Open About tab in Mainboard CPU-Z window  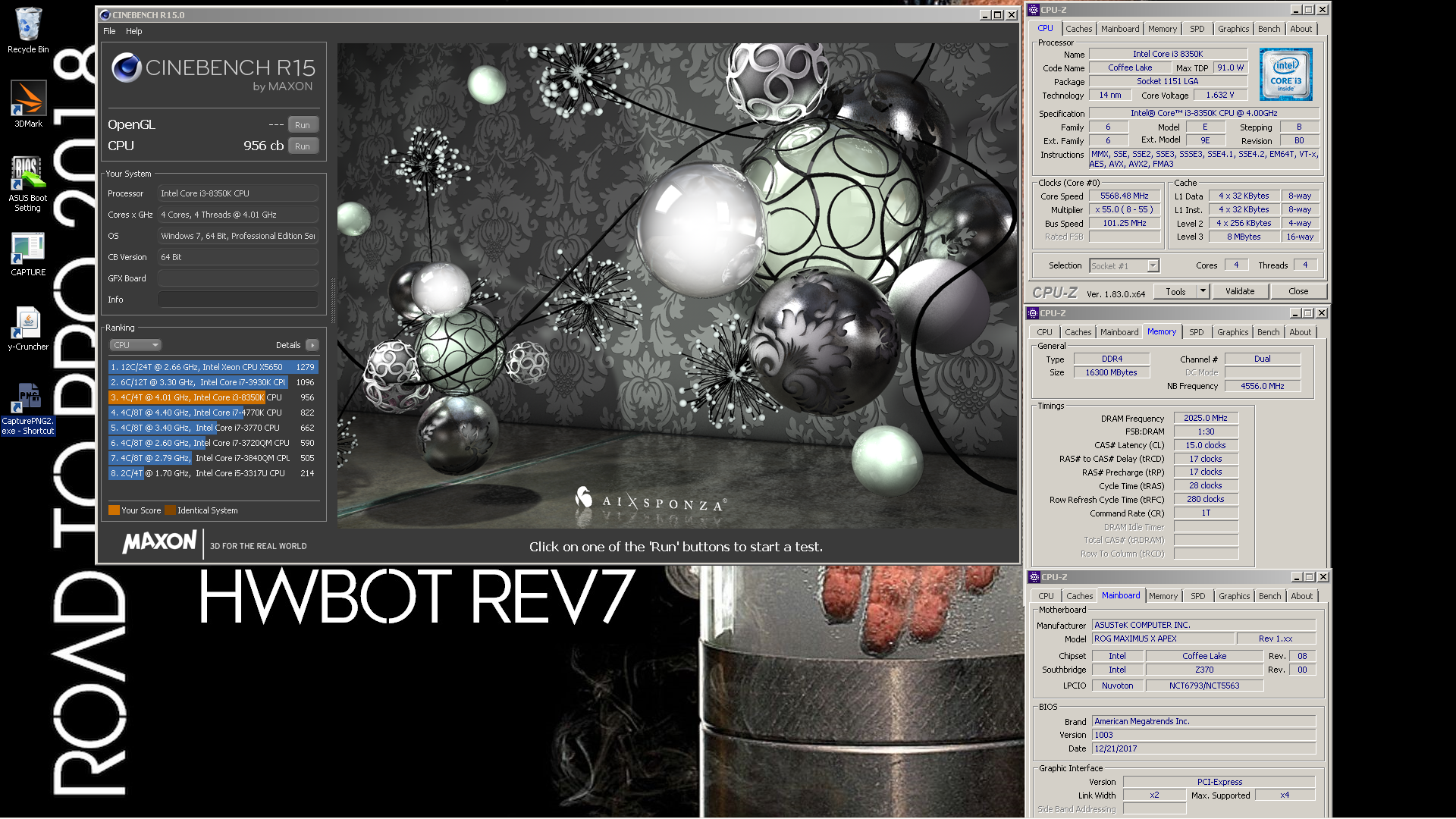click(1301, 596)
